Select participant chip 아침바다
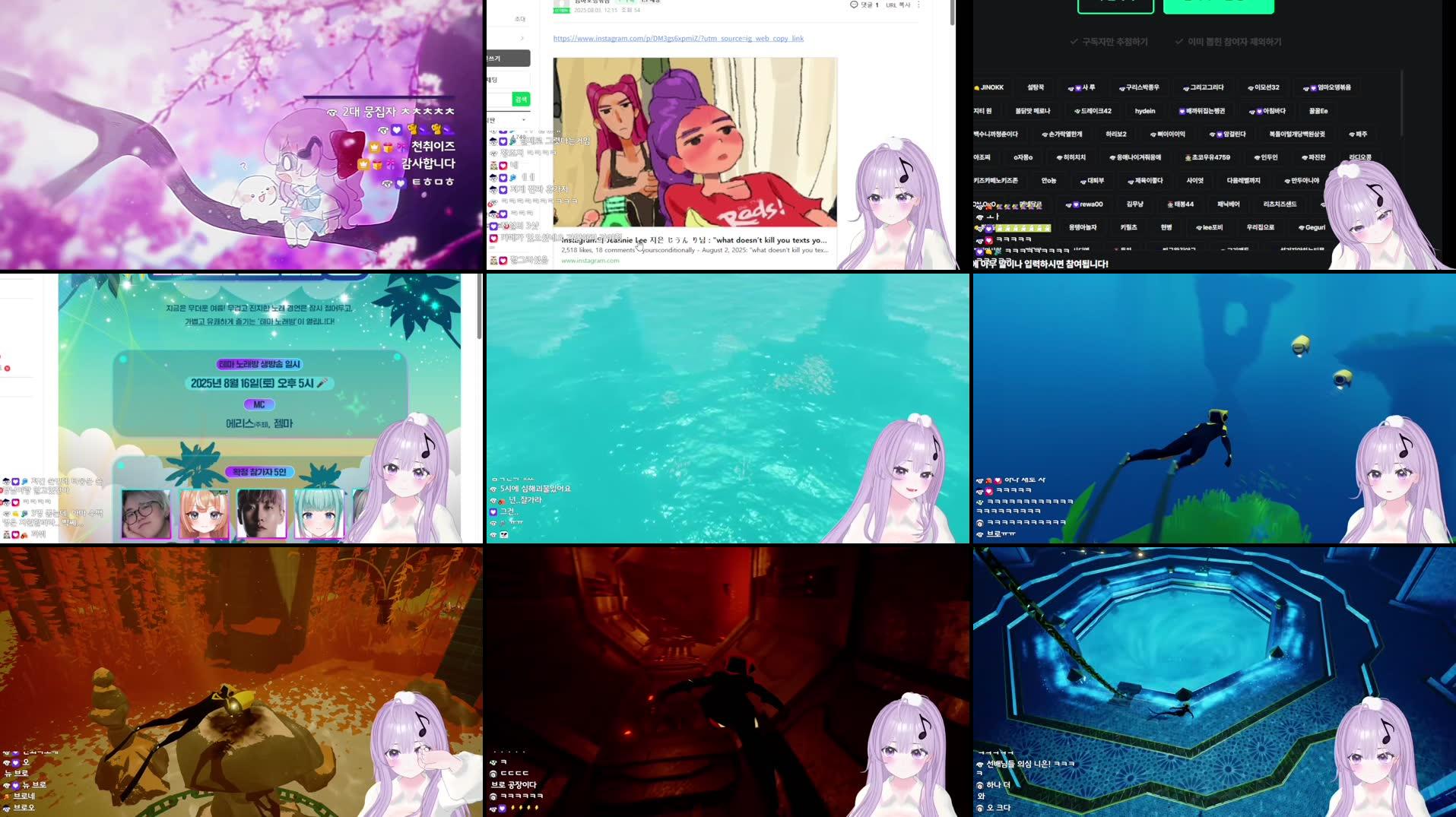The width and height of the screenshot is (1456, 817). click(x=1267, y=111)
